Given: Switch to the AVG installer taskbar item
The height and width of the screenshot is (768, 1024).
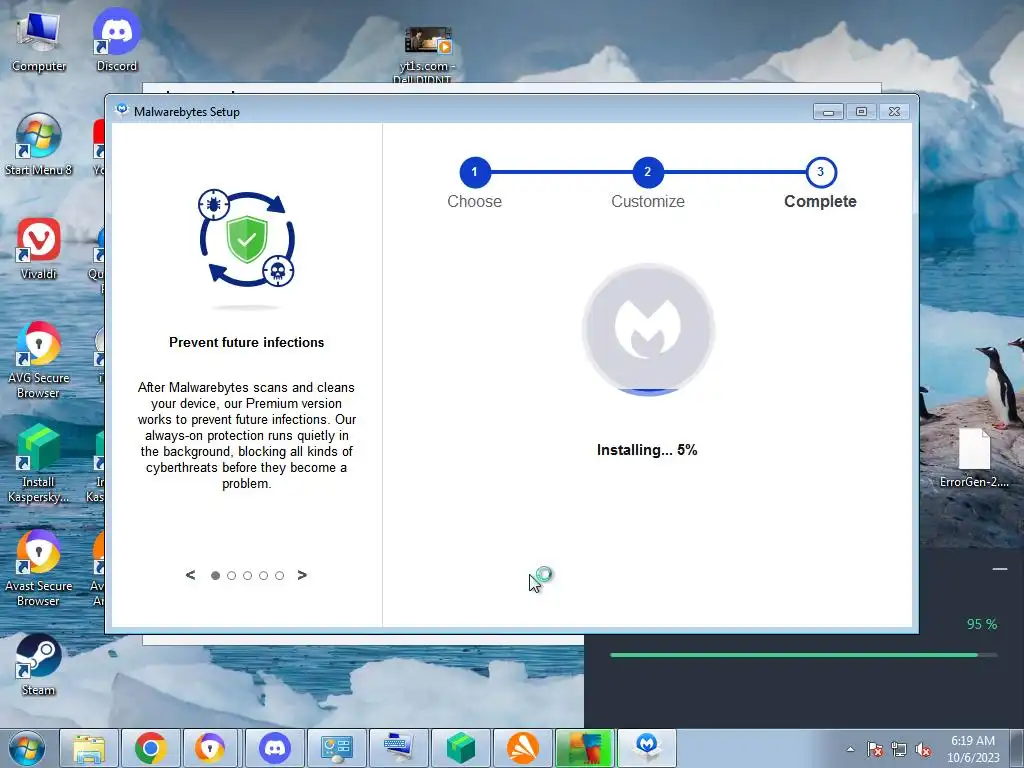Looking at the screenshot, I should (x=585, y=748).
